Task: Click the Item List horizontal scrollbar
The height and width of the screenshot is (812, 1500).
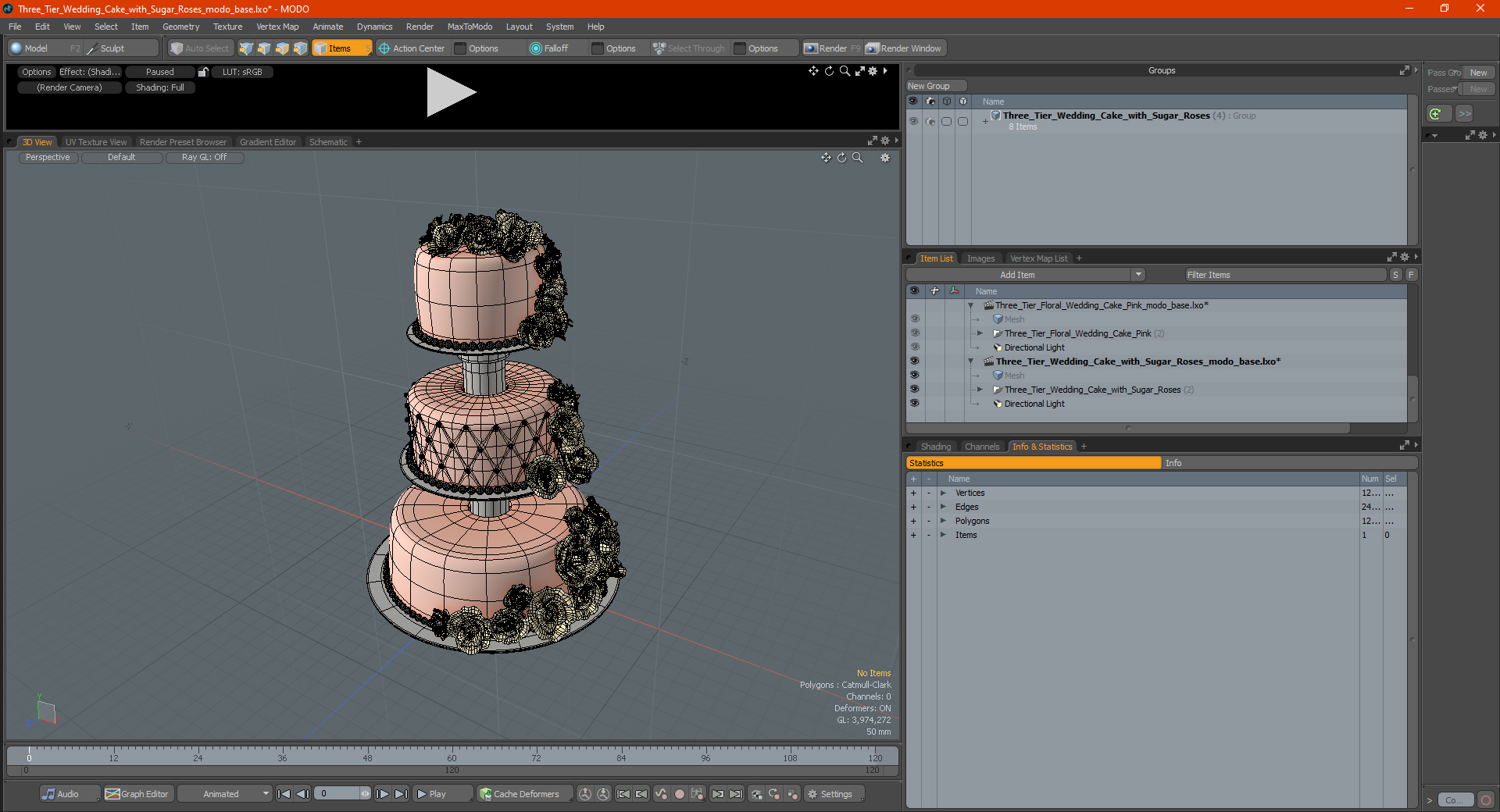Action: point(1127,428)
